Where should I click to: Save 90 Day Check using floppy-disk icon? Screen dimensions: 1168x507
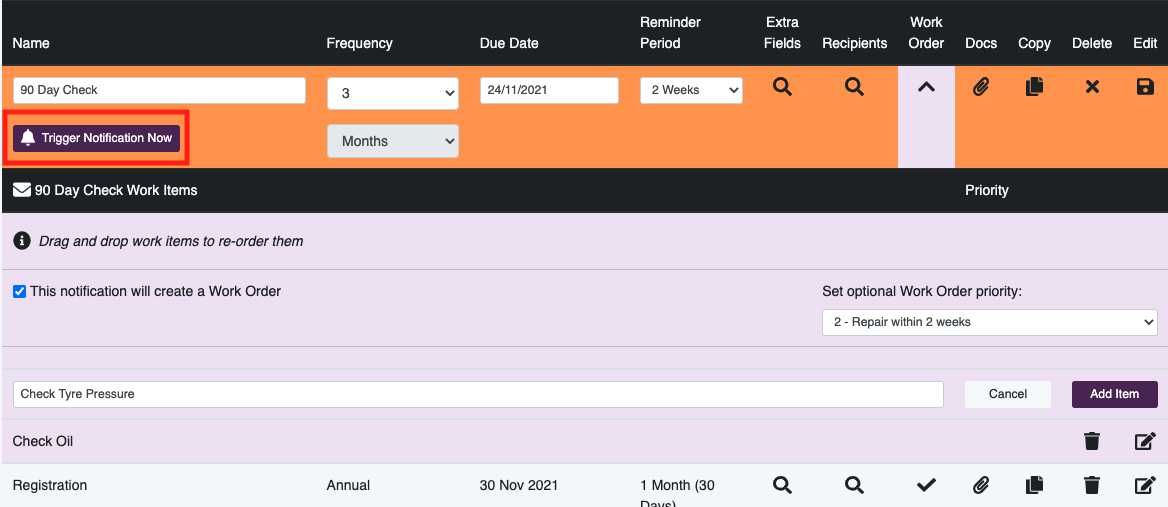tap(1145, 87)
